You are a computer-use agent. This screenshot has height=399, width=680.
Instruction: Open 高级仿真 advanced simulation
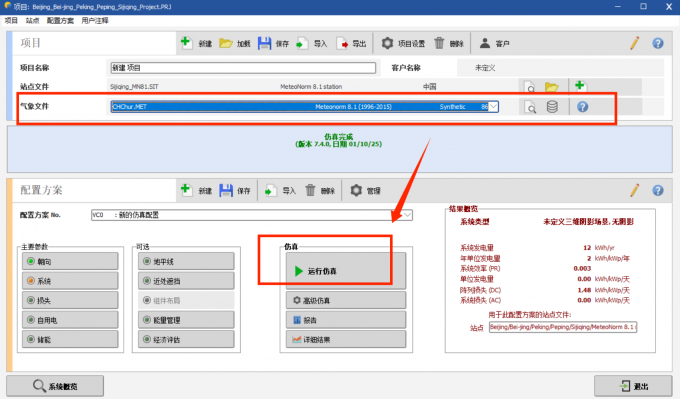pos(346,301)
